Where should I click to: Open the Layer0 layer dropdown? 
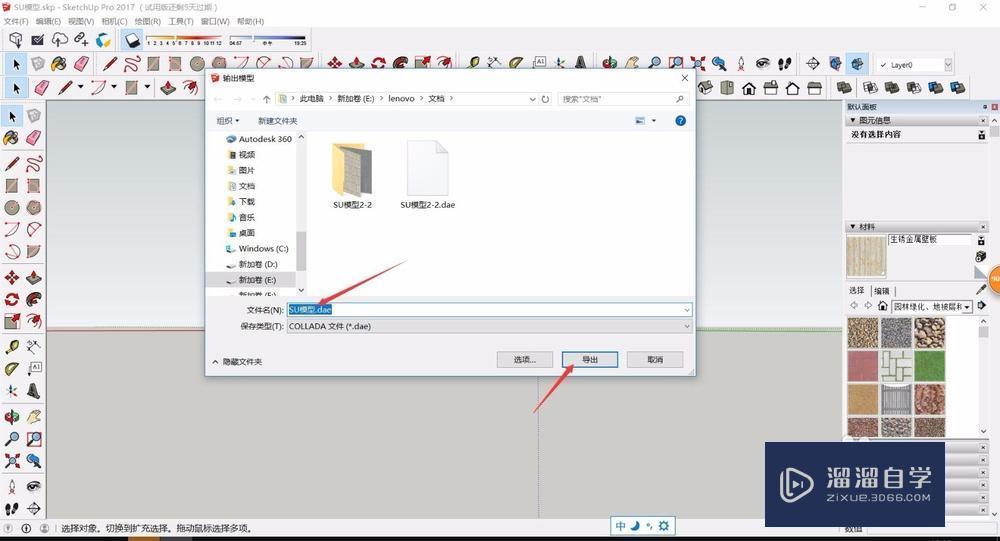[x=948, y=64]
